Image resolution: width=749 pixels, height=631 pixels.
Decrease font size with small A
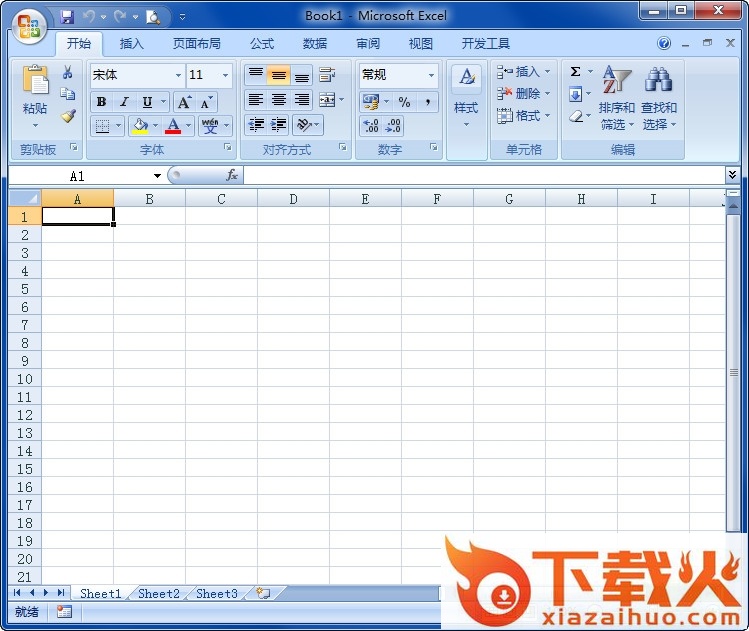[206, 102]
